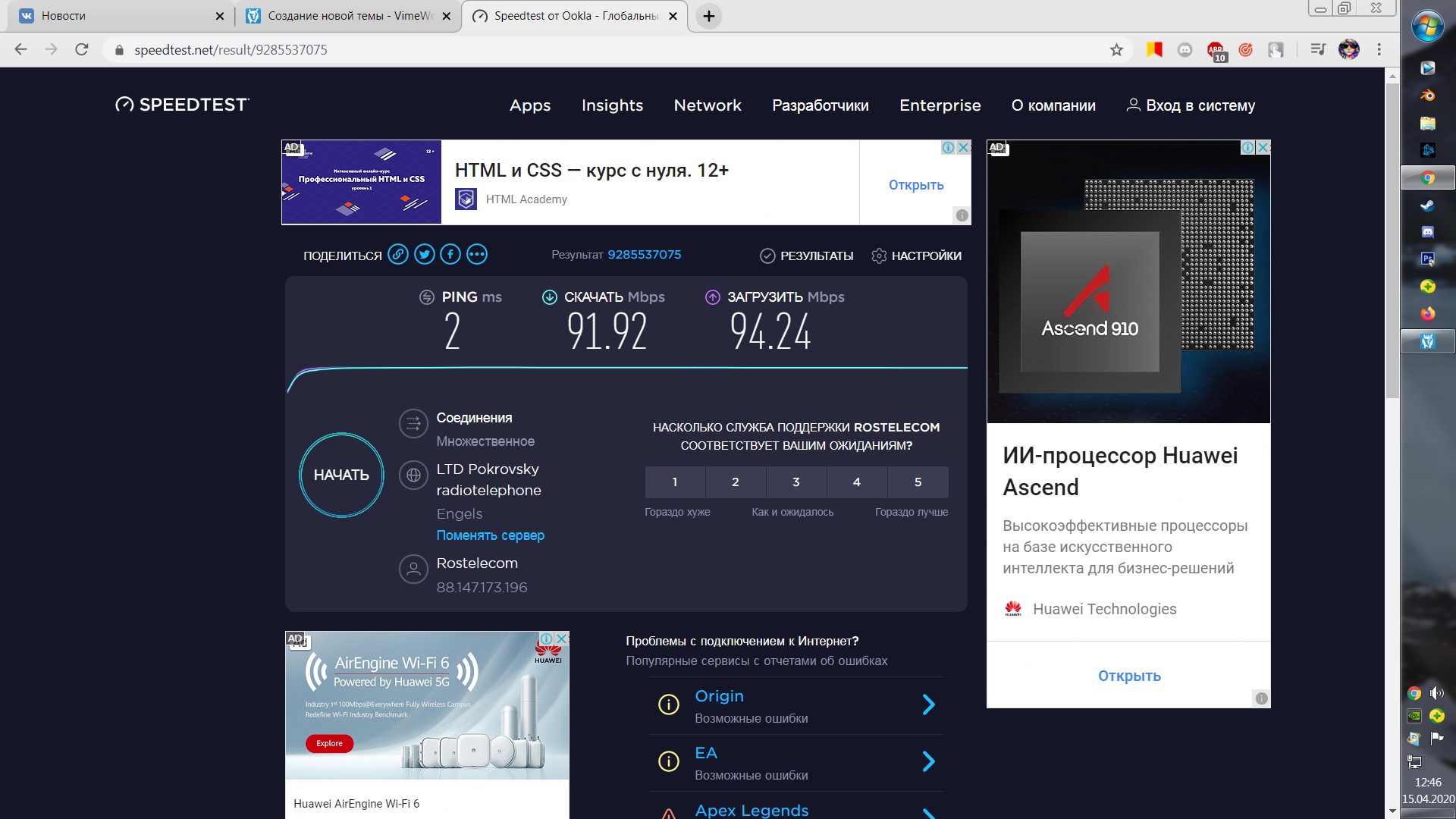This screenshot has height=819, width=1456.
Task: Open Discord from the taskbar
Action: coord(1428,232)
